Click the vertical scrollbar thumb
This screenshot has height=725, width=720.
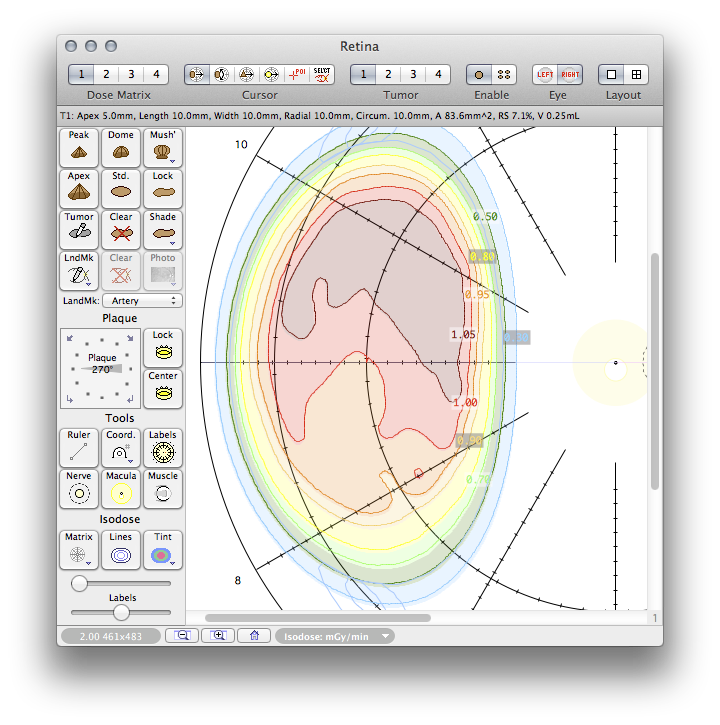tap(654, 371)
